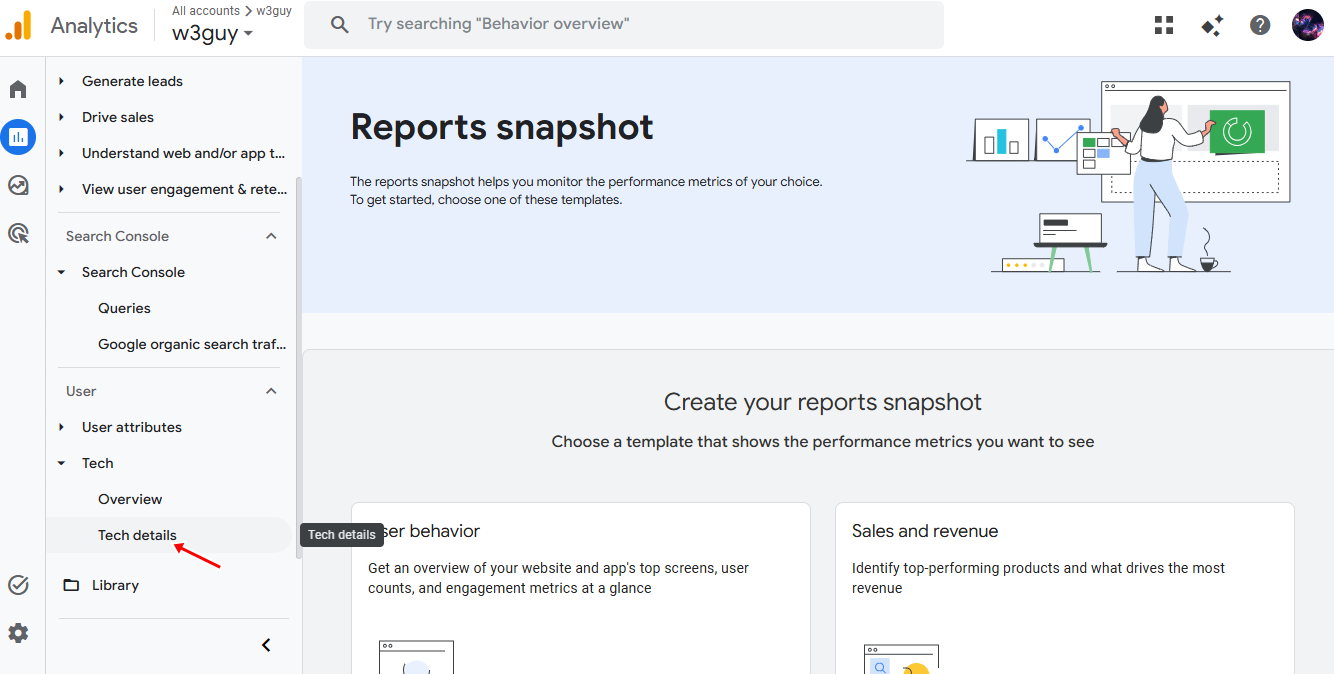The width and height of the screenshot is (1334, 674).
Task: Open the Reports section icon
Action: coord(18,137)
